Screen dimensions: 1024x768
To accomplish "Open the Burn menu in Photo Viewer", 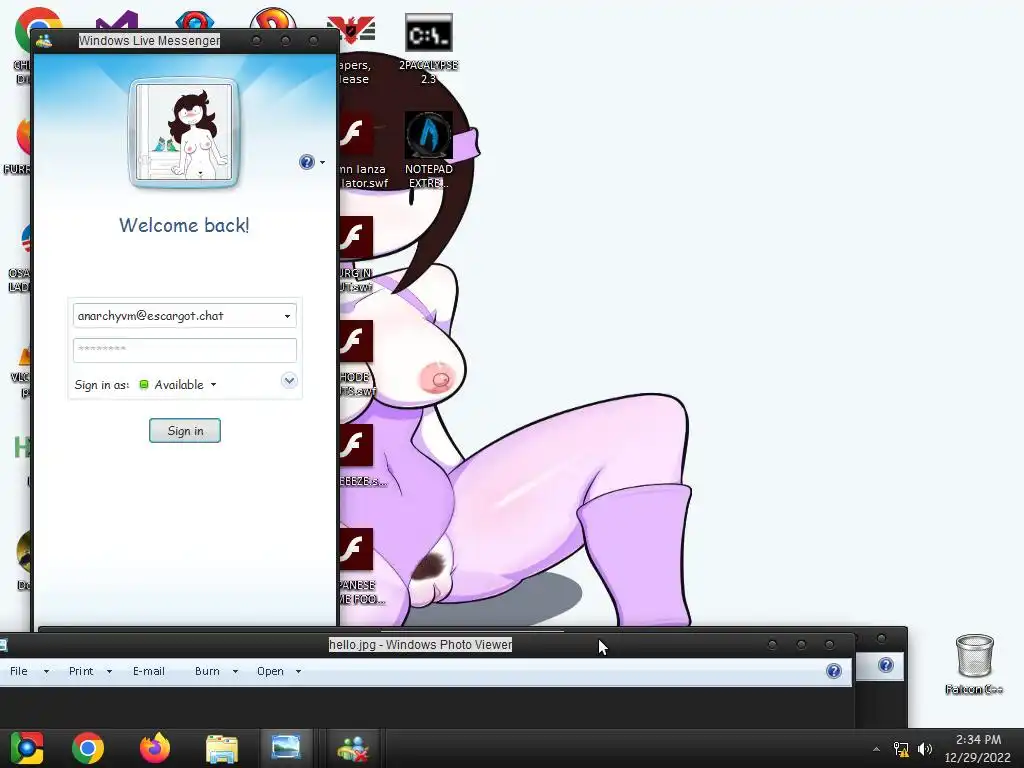I will coord(216,671).
